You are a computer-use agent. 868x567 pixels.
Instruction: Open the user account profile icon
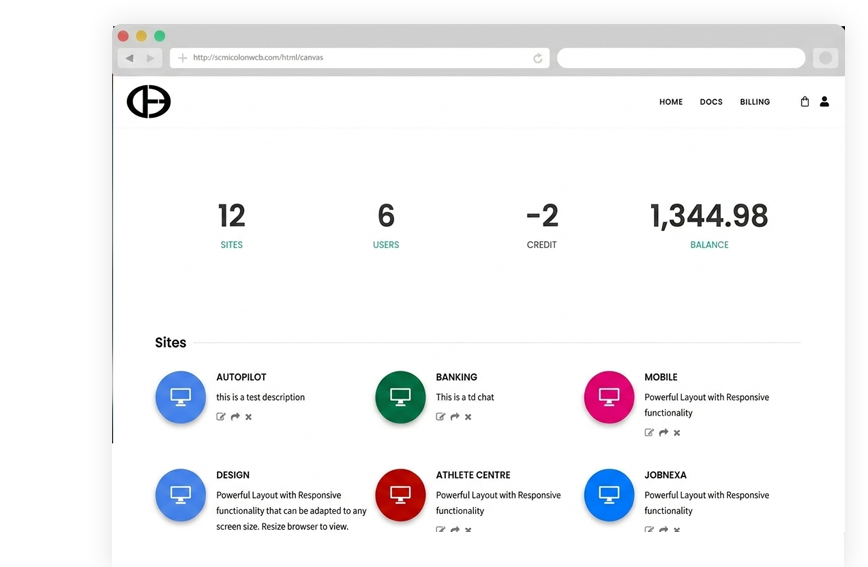824,102
